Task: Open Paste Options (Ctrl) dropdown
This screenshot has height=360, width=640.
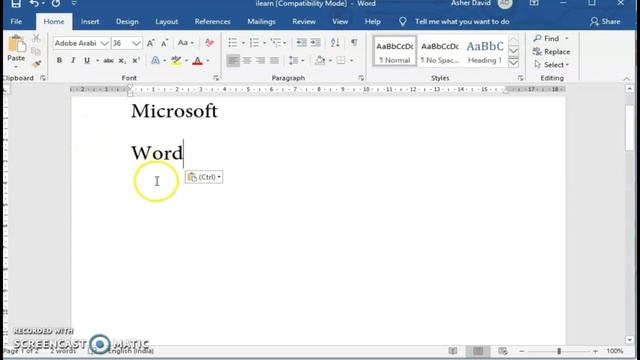Action: [204, 177]
